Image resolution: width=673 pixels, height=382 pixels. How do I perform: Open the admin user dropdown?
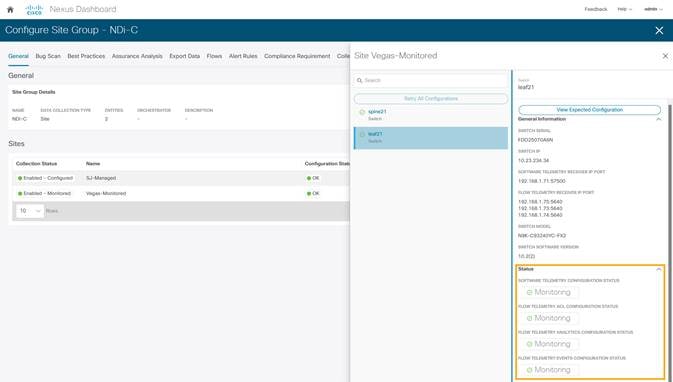point(653,9)
